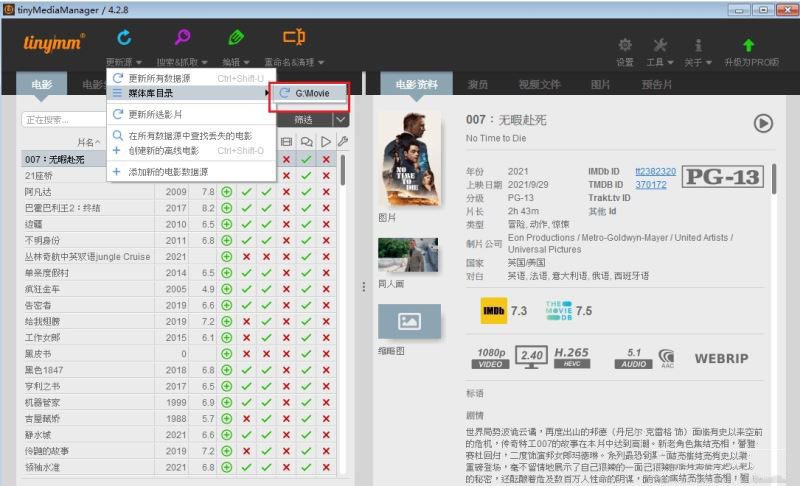Click the search and scrape magnifier icon

point(182,37)
